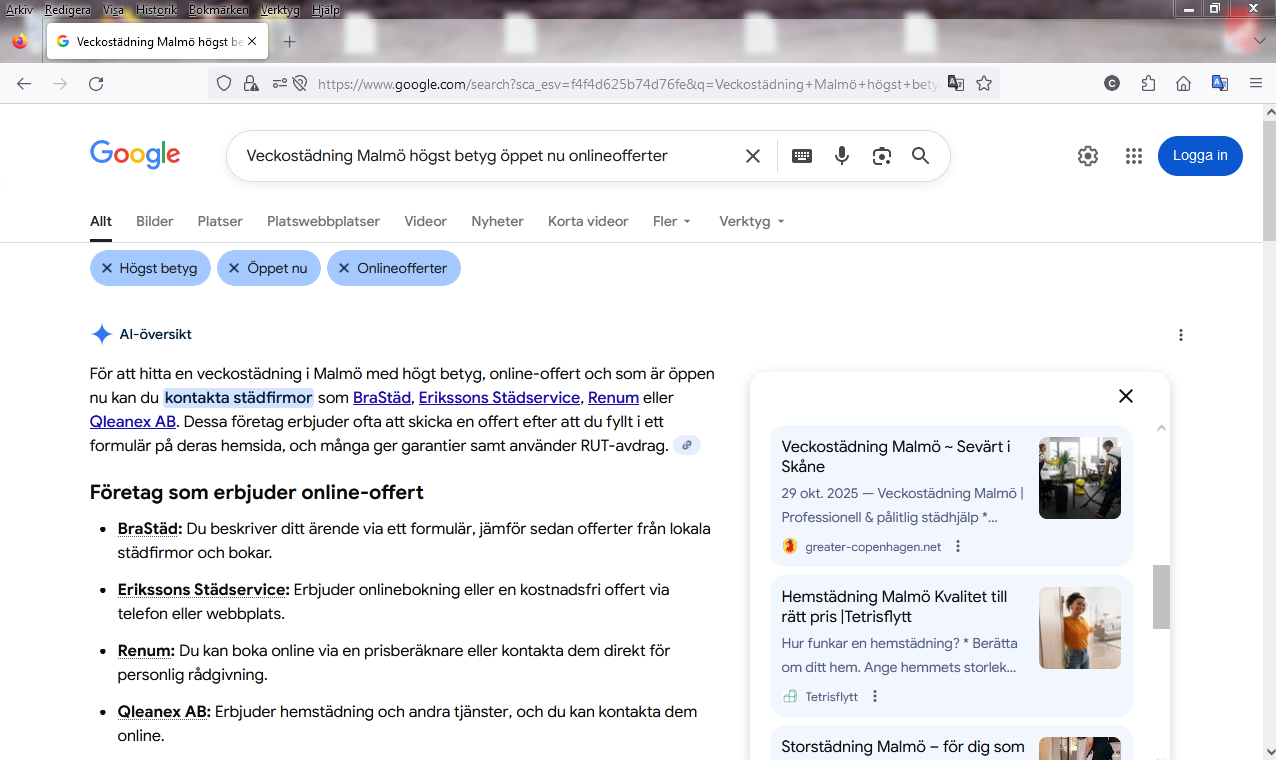Bookmark this page with the star icon
Viewport: 1276px width, 760px height.
click(x=984, y=83)
